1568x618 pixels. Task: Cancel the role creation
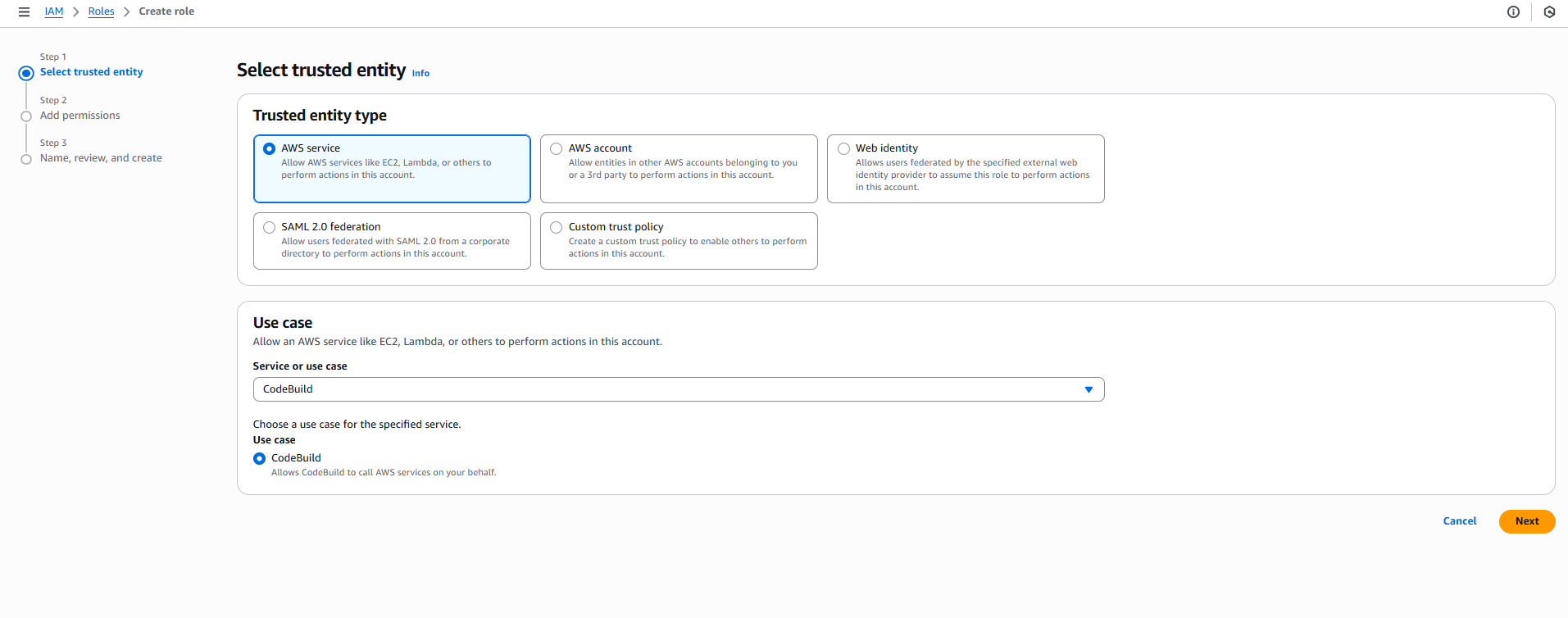pos(1459,521)
